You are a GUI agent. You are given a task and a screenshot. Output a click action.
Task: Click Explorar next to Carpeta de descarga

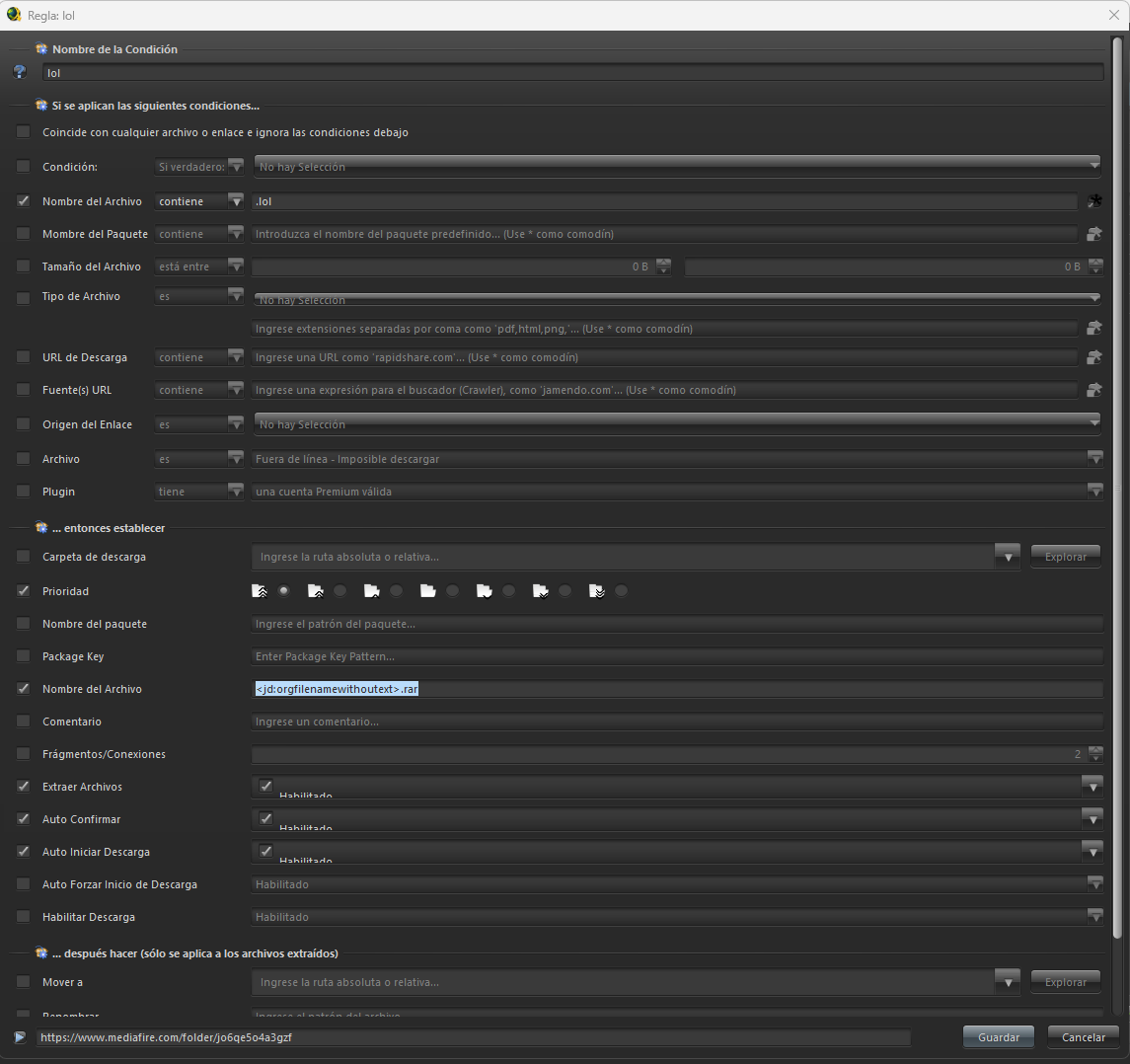click(x=1065, y=557)
